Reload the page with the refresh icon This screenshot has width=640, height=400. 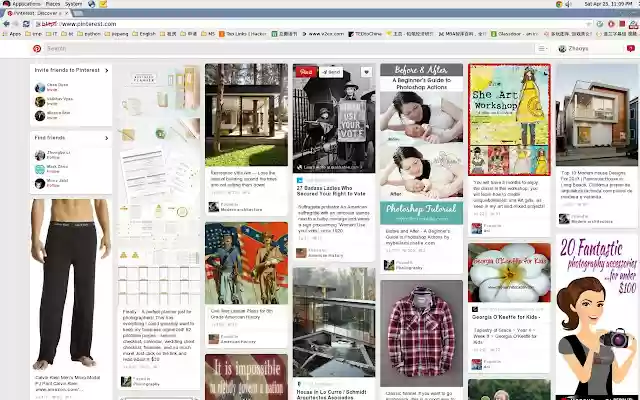[27, 24]
